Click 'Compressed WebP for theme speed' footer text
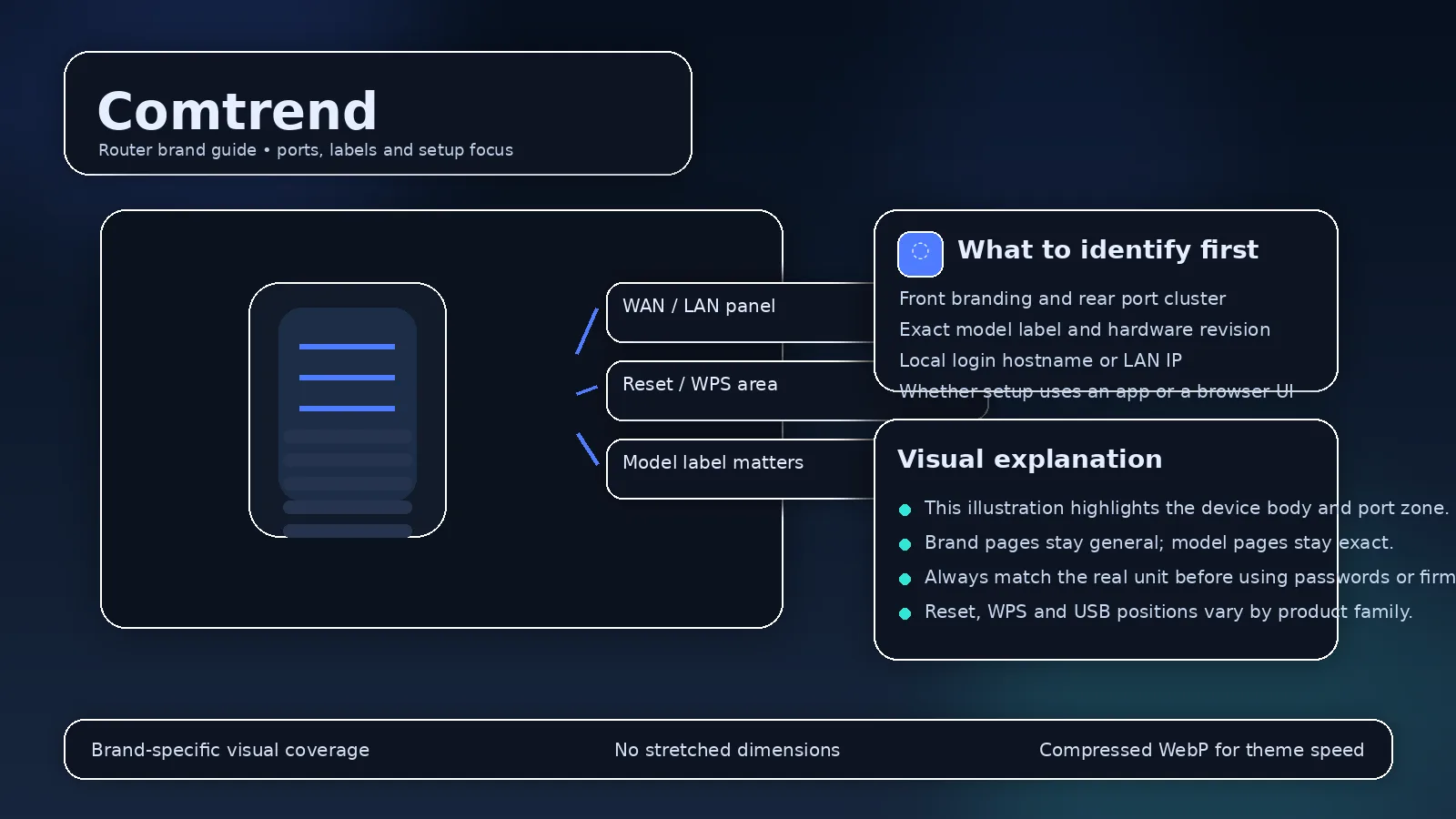1456x819 pixels. coord(1201,750)
